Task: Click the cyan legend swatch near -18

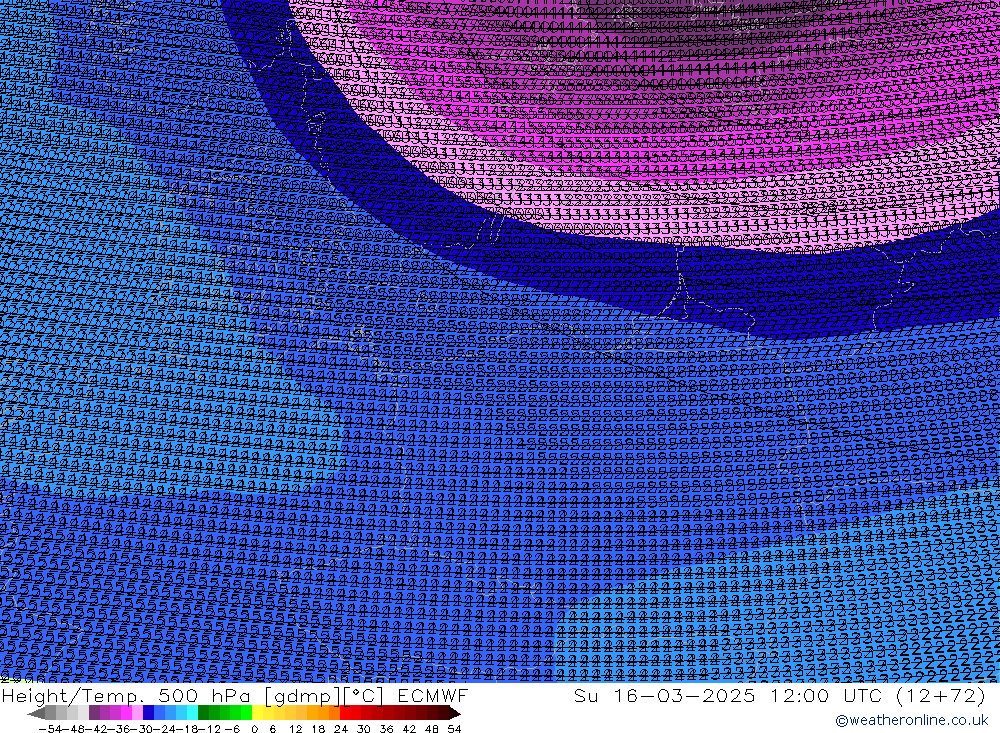Action: [x=192, y=713]
